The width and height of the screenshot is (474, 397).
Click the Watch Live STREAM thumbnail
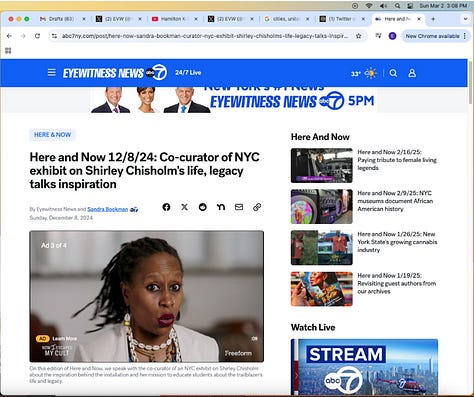tap(364, 367)
